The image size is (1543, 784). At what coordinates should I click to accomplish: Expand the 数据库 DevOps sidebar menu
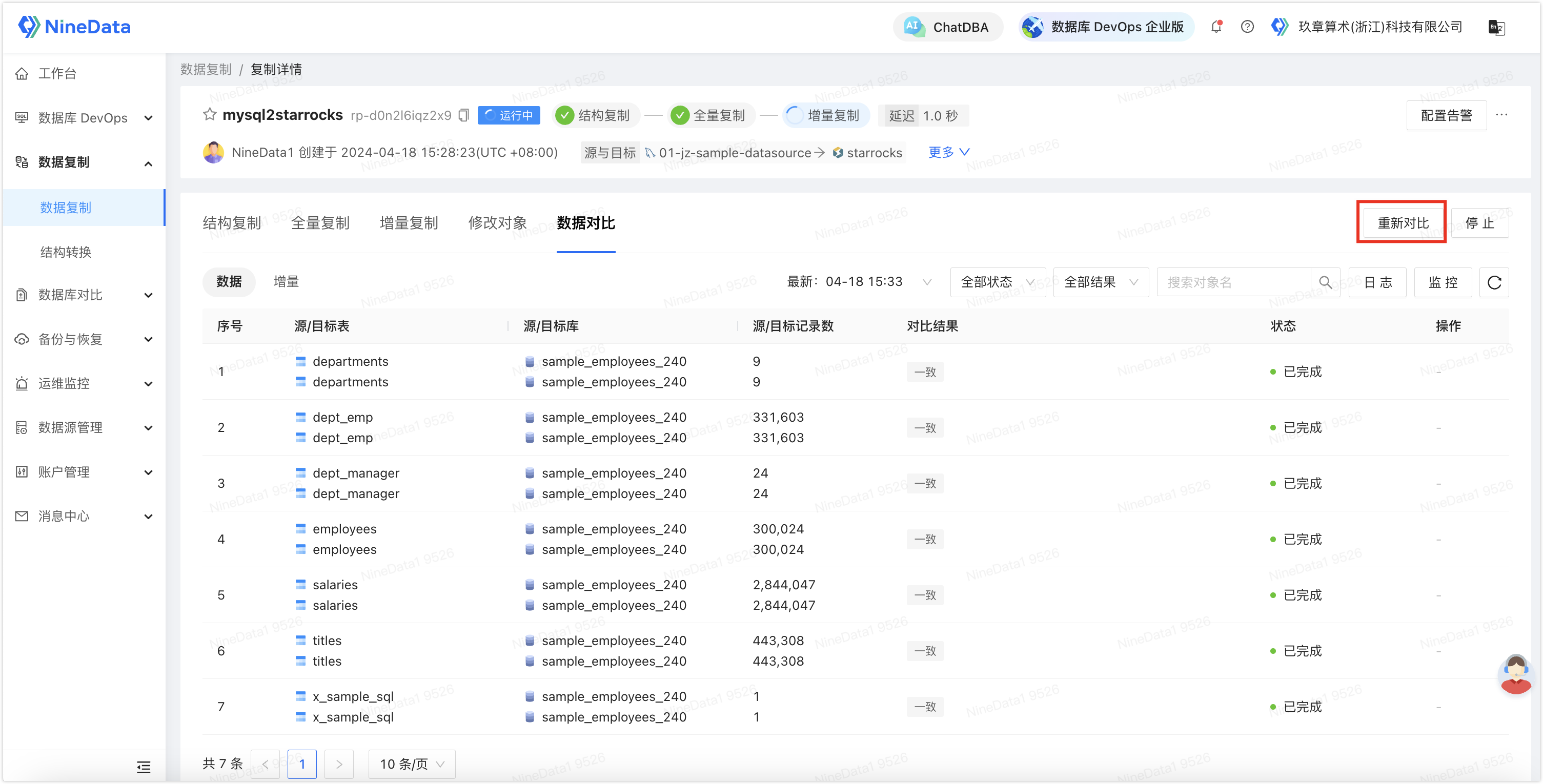click(84, 118)
